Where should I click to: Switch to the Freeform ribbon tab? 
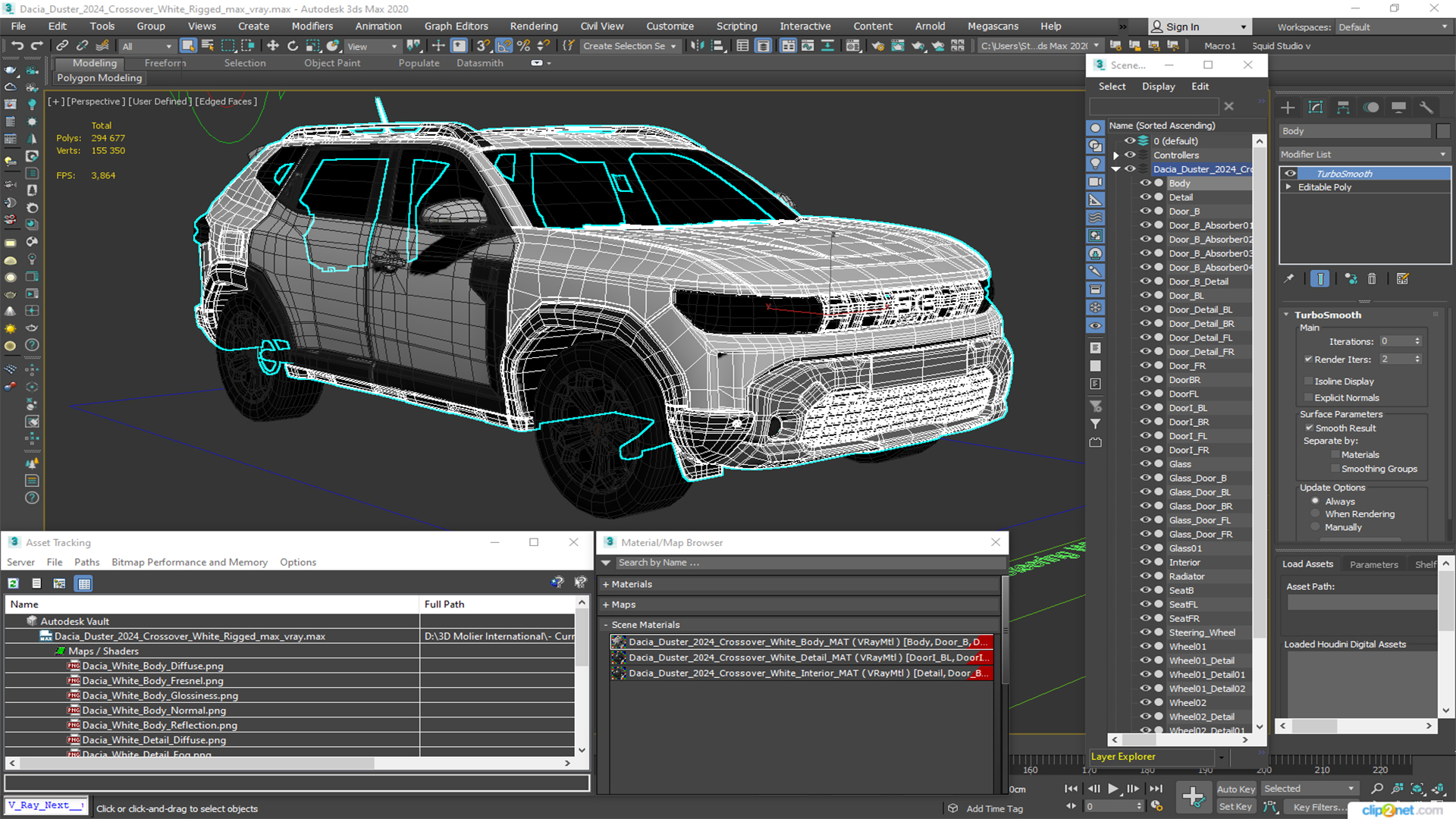point(165,63)
